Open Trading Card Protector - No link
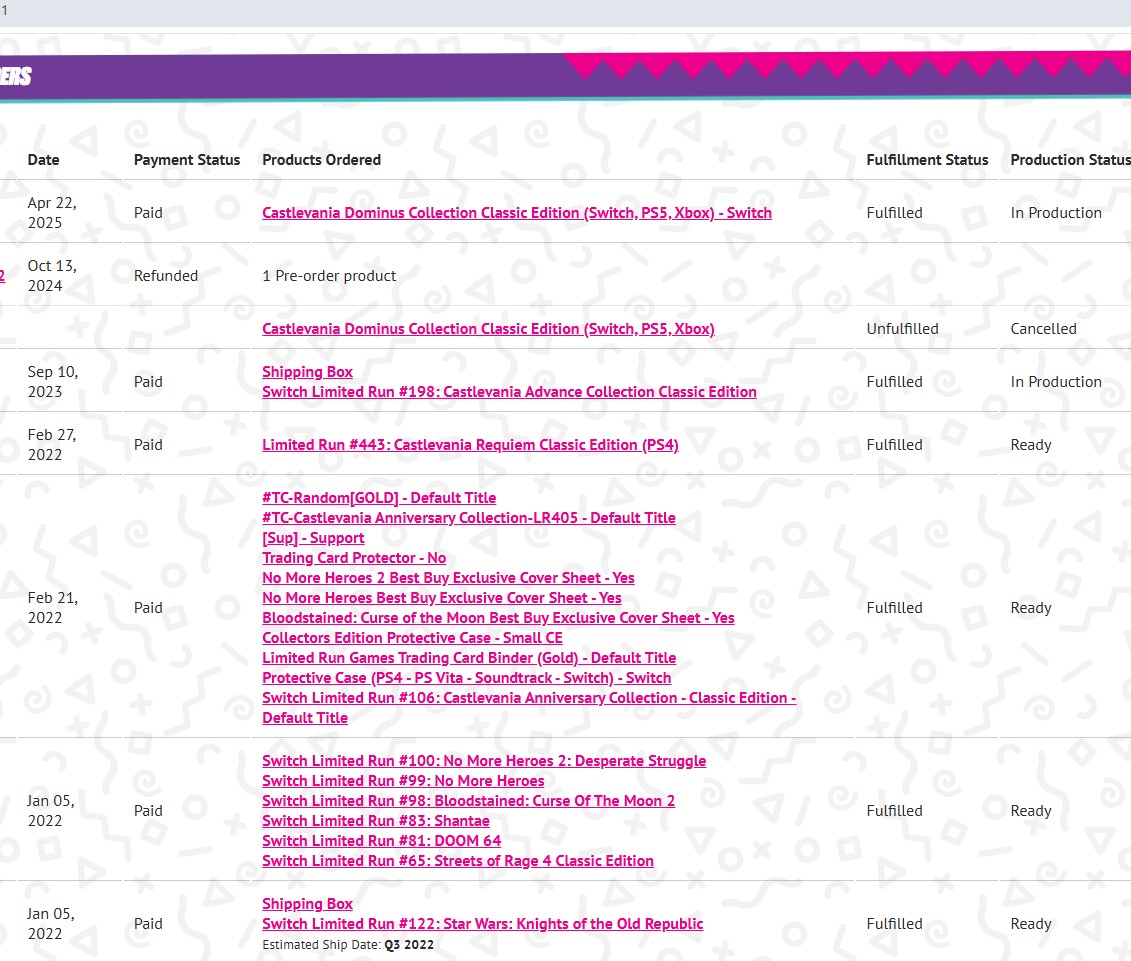Viewport: 1131px width, 961px height. tap(354, 558)
